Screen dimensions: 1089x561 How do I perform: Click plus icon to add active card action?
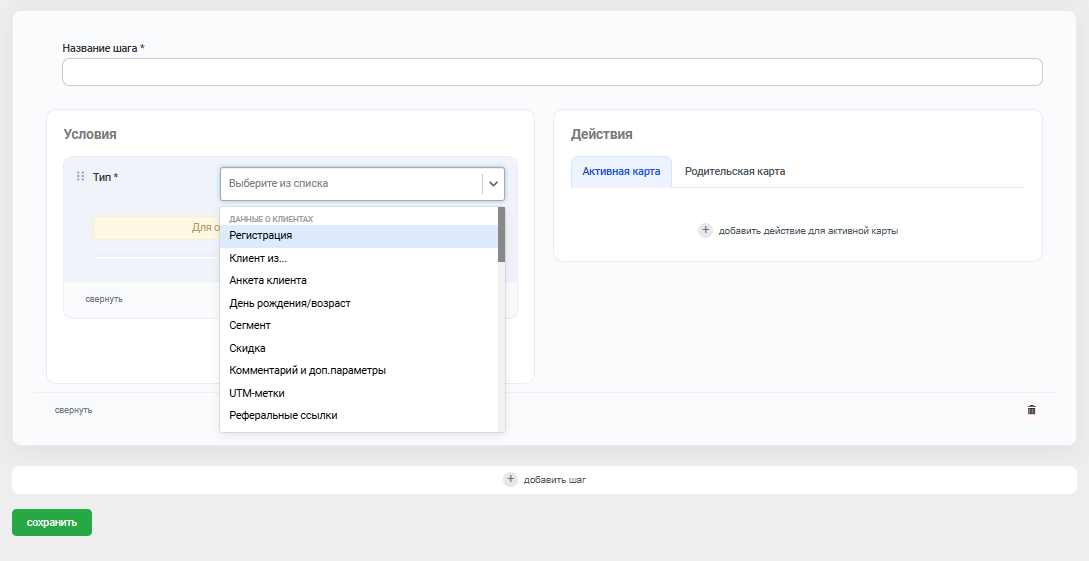[x=705, y=231]
